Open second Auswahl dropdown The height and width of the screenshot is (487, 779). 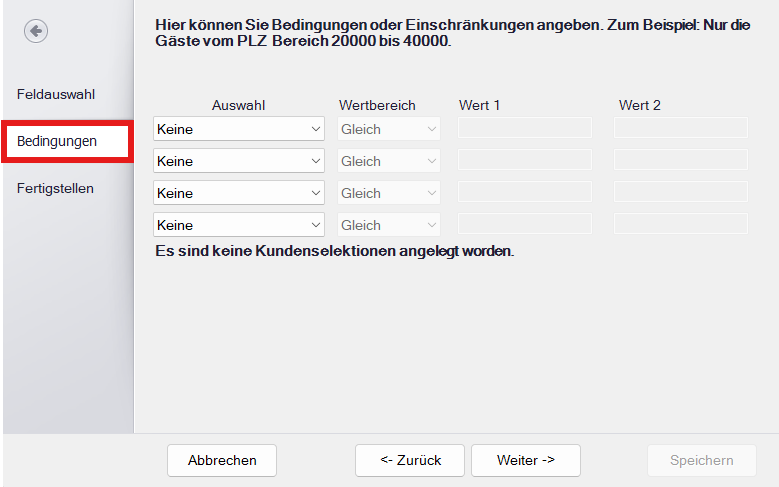239,161
